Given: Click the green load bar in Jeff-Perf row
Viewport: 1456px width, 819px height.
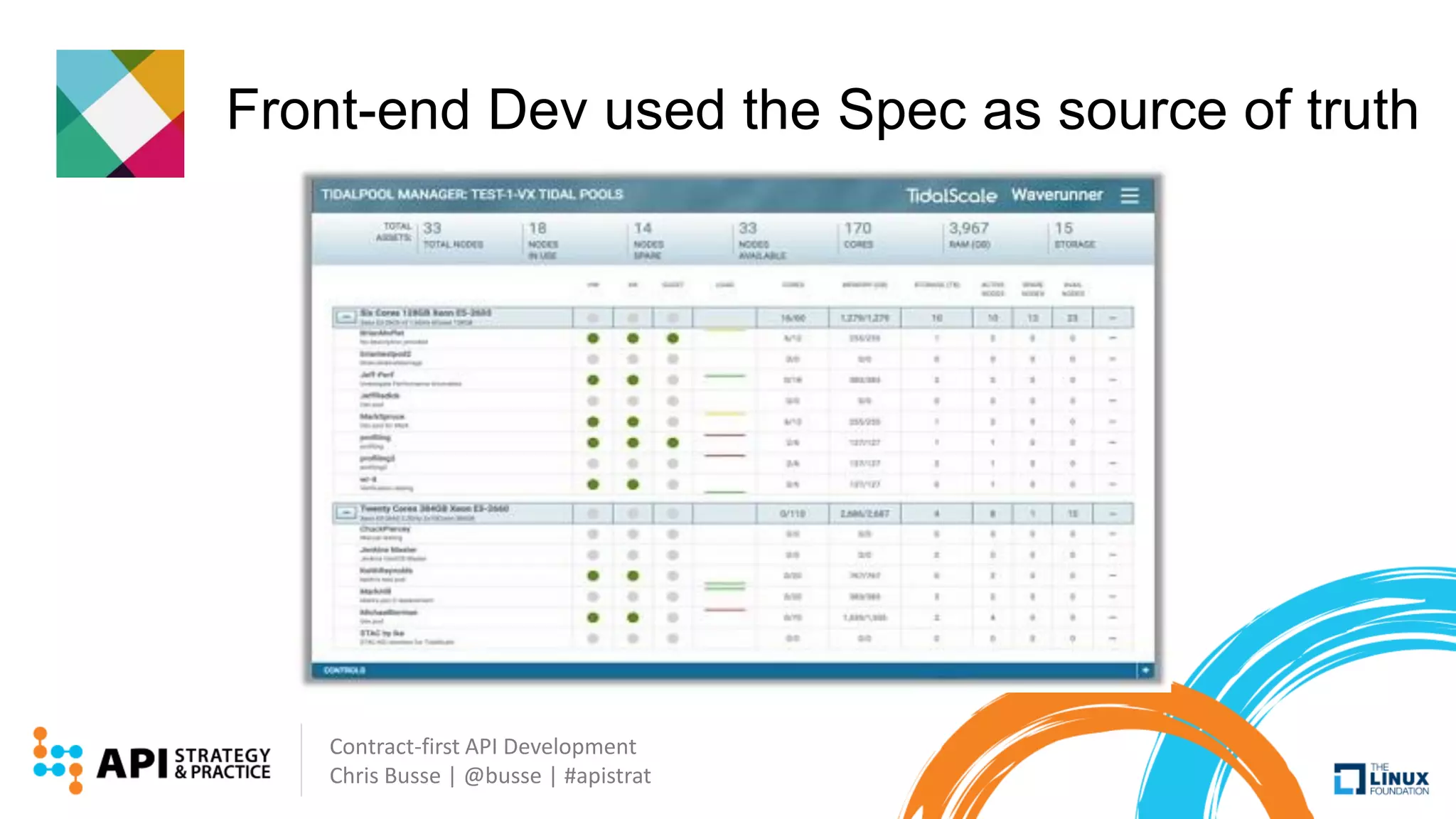Looking at the screenshot, I should [x=724, y=375].
